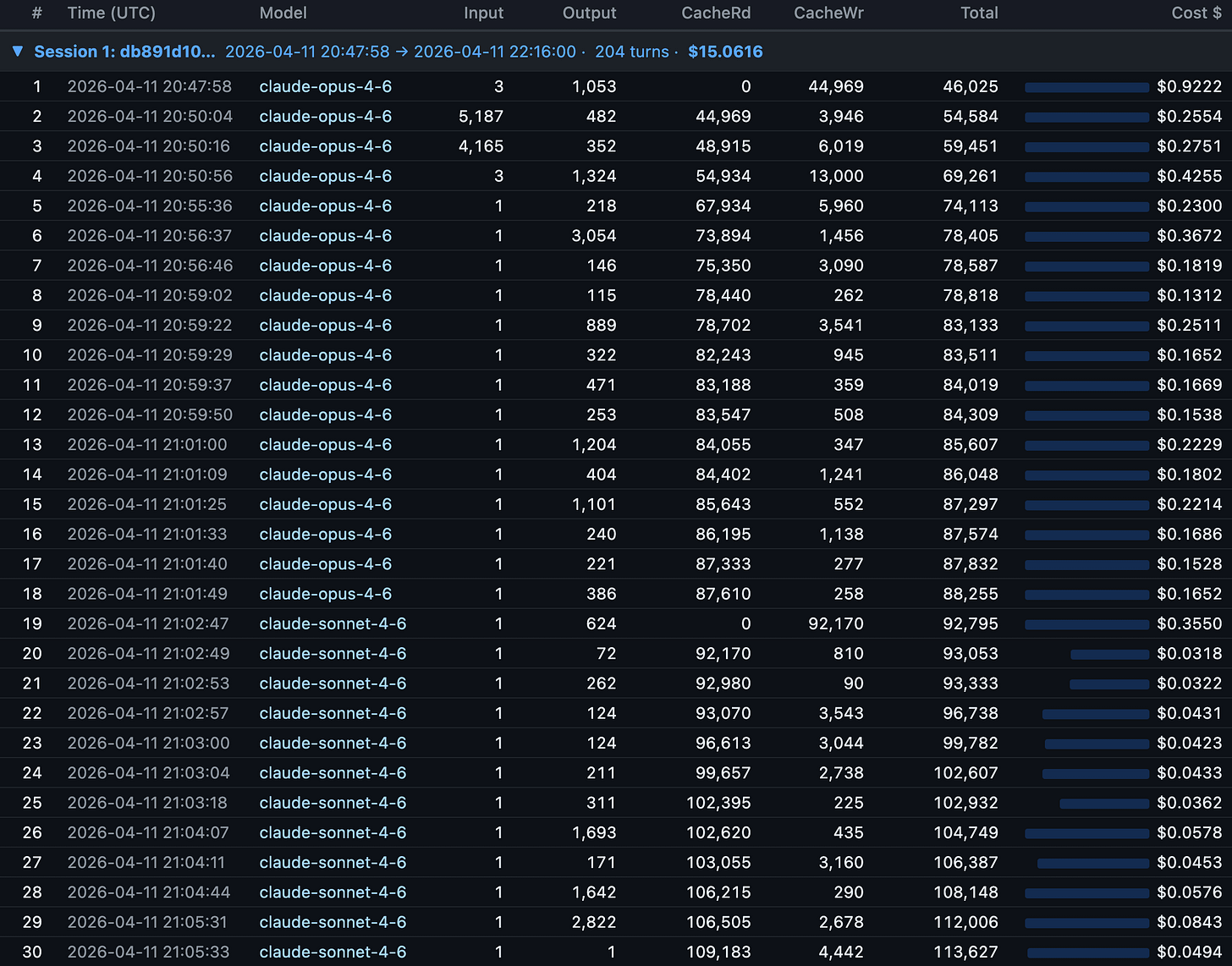Select Output value 2,822 in row 29
Viewport: 1232px width, 966px height.
pyautogui.click(x=594, y=922)
